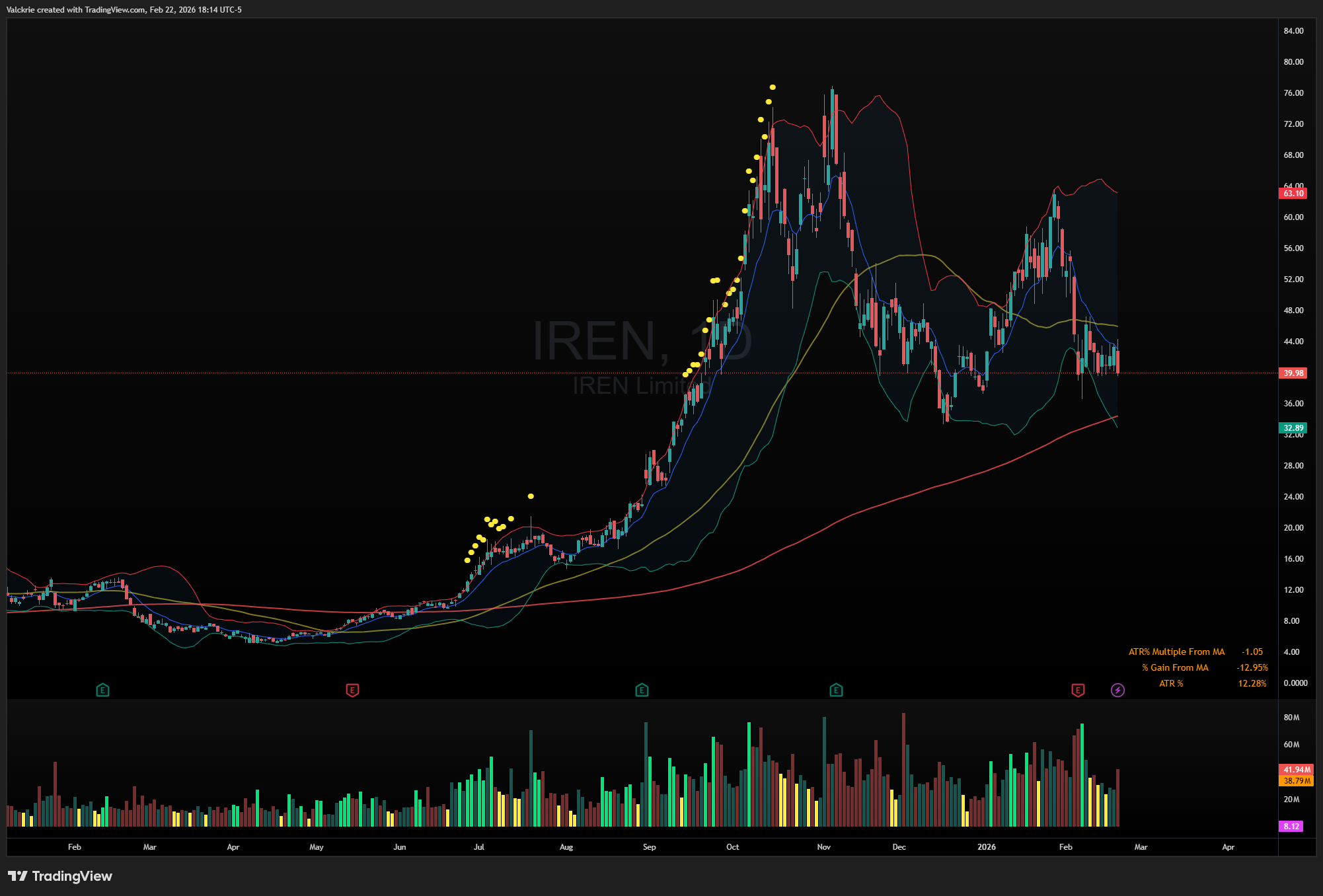Click the ATR % value 12.28%
This screenshot has width=1323, height=896.
coord(1252,684)
